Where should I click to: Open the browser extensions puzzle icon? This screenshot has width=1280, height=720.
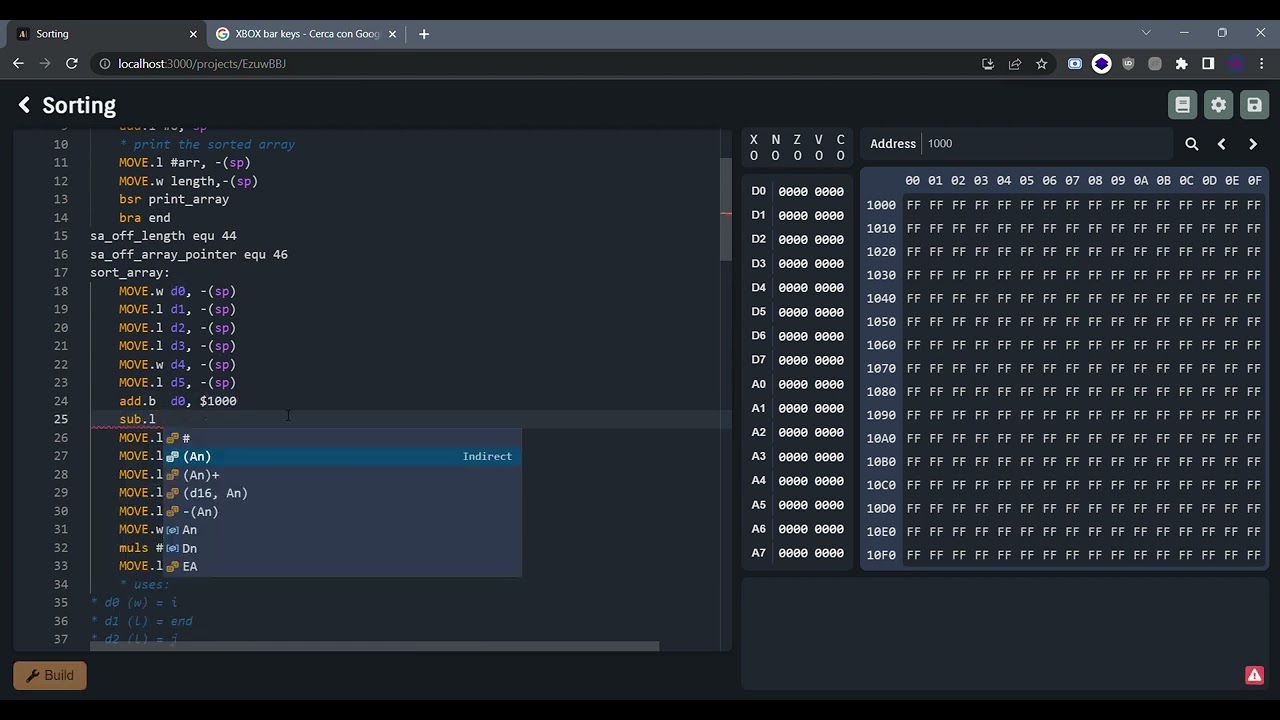click(1181, 63)
